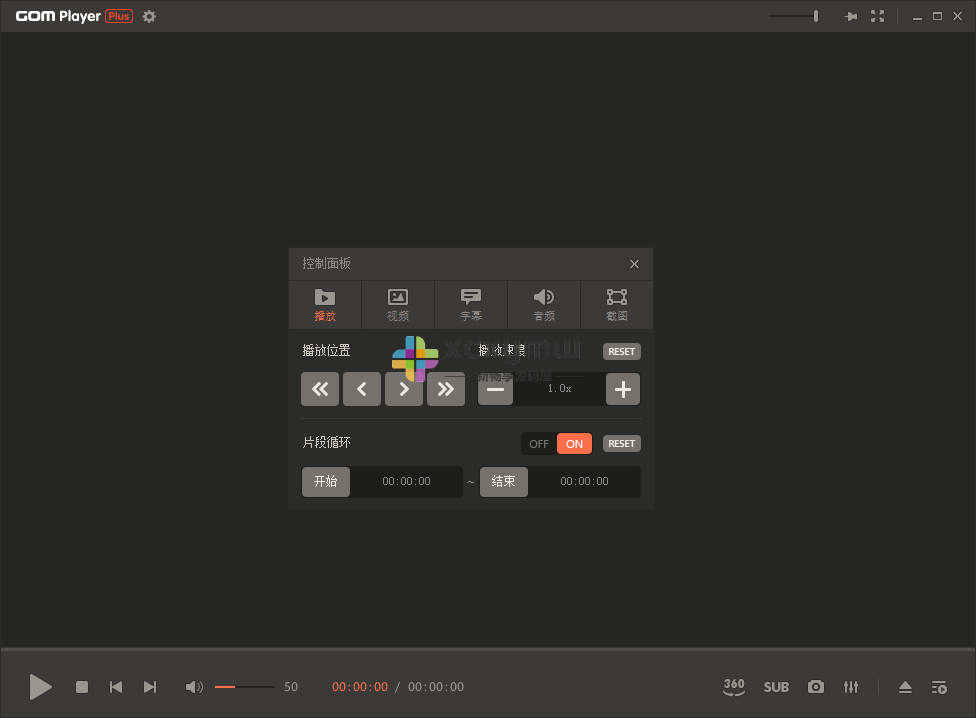
Task: Mute the volume speaker icon
Action: click(194, 687)
